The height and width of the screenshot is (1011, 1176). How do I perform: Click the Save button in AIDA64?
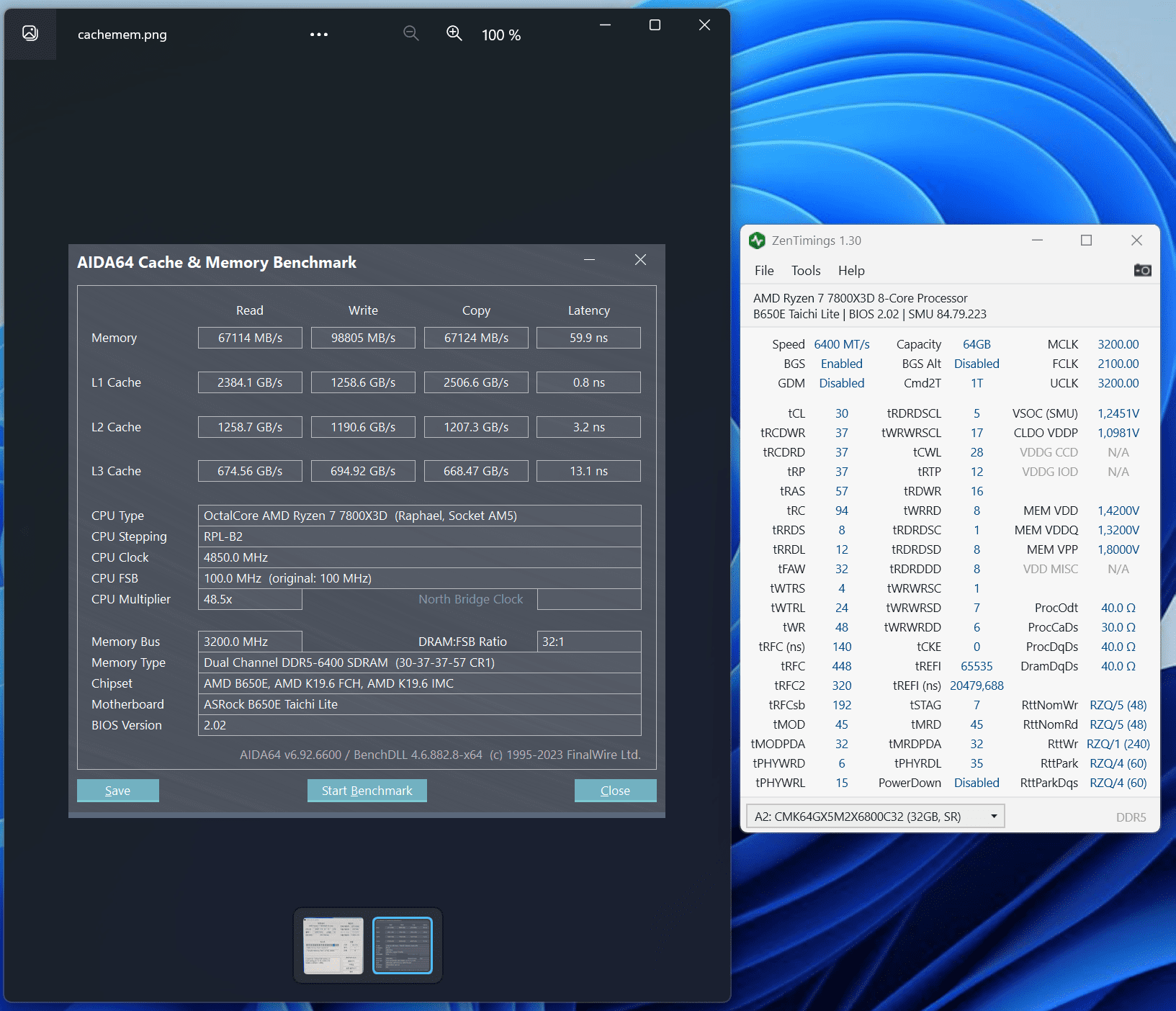point(117,791)
